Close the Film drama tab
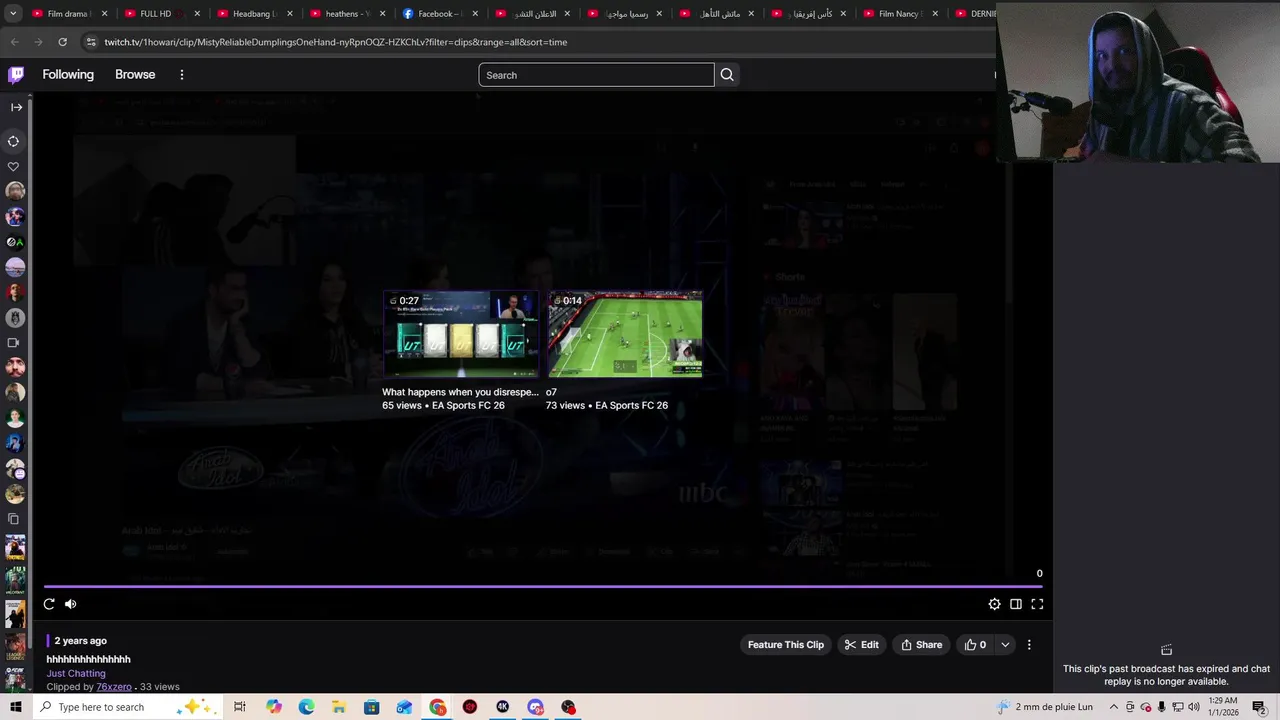 104,14
